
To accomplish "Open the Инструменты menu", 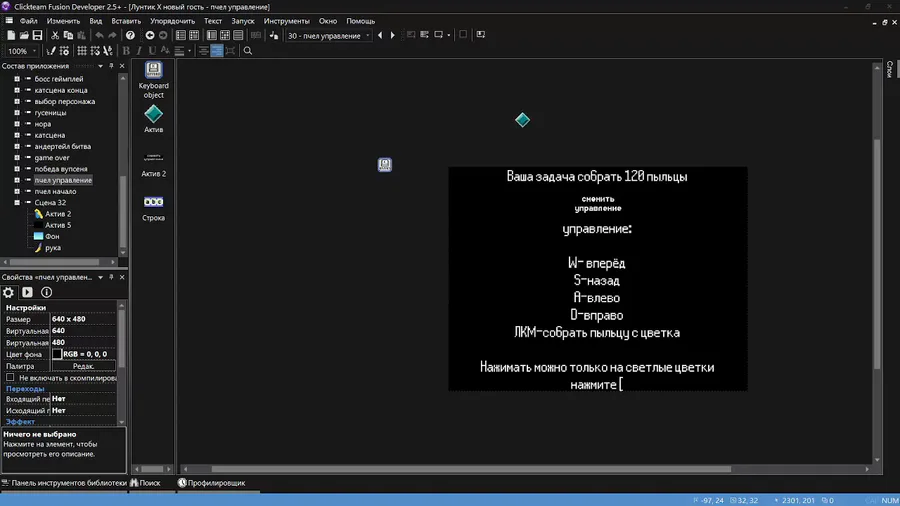I will tap(286, 21).
